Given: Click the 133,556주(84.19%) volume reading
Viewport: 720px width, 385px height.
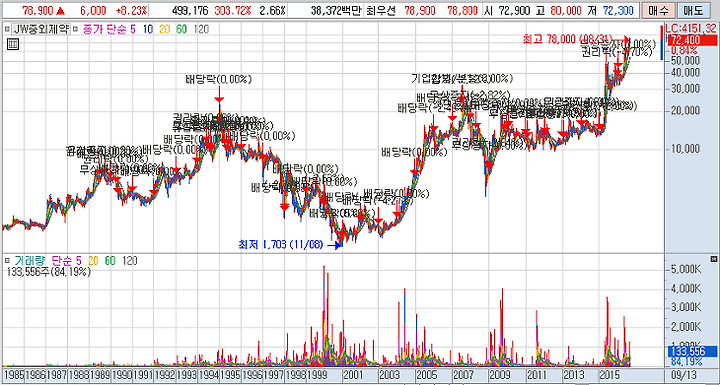Looking at the screenshot, I should tap(49, 272).
